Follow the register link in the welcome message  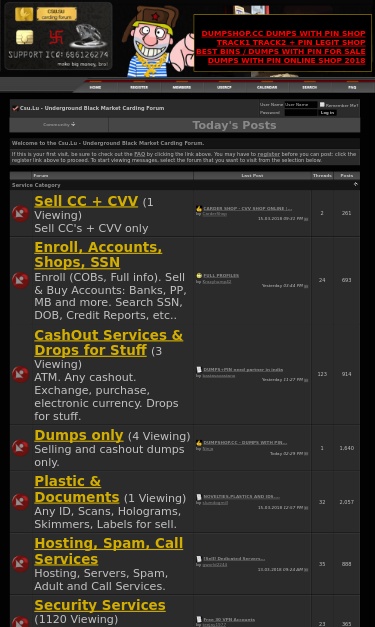269,154
